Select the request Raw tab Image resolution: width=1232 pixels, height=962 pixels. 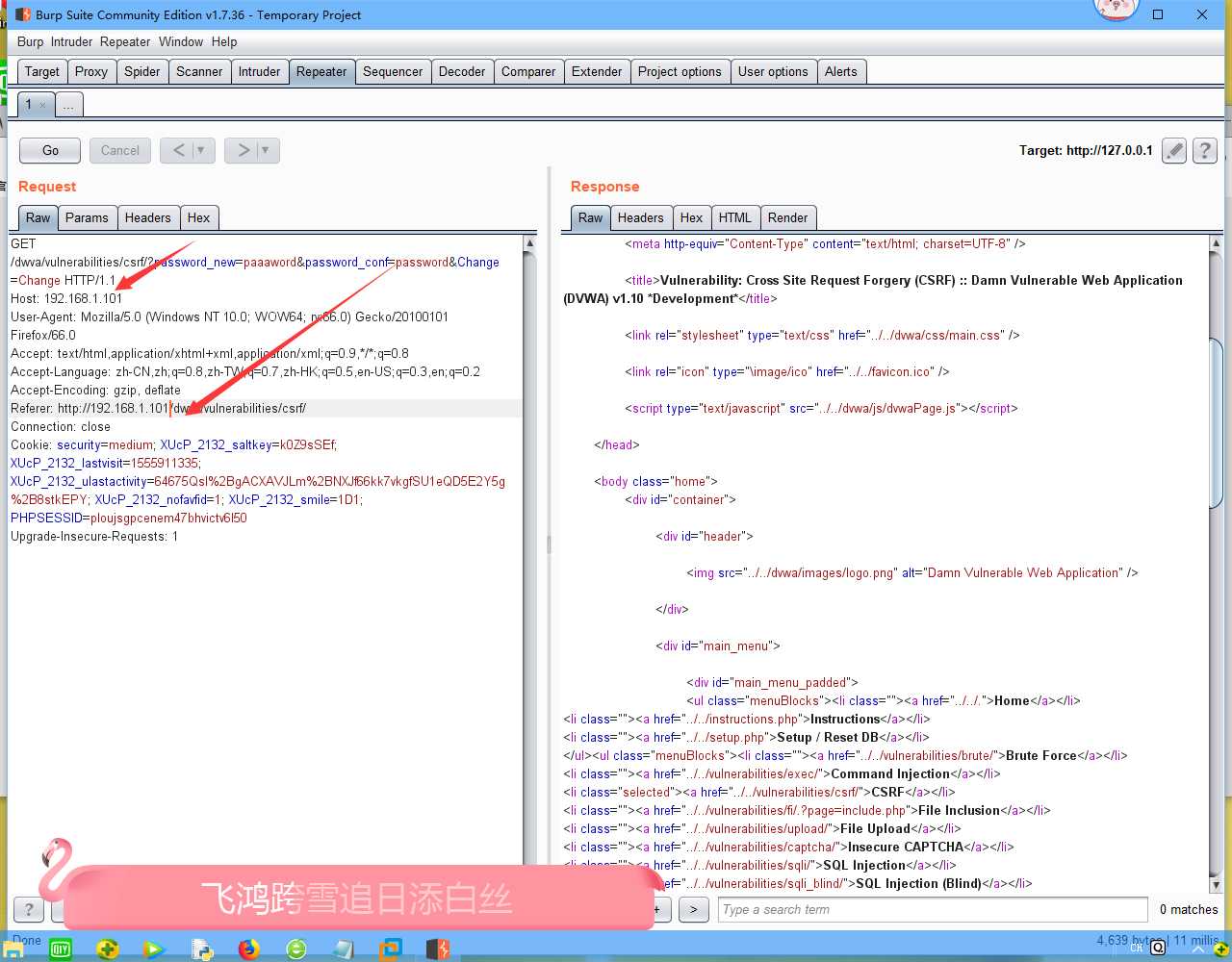38,217
